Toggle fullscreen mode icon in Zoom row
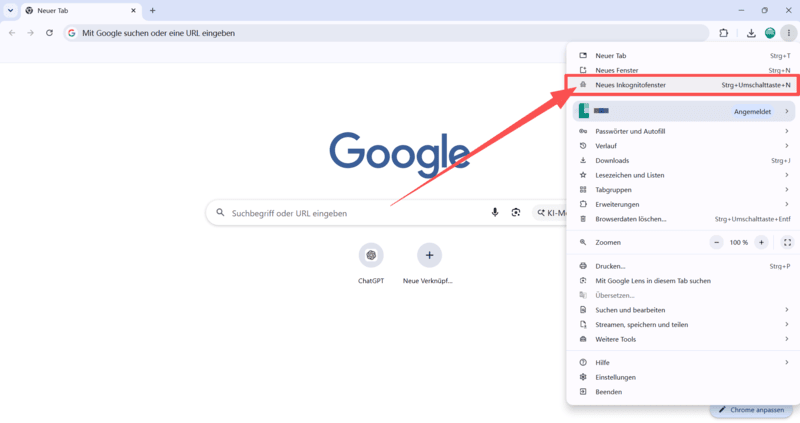 787,242
